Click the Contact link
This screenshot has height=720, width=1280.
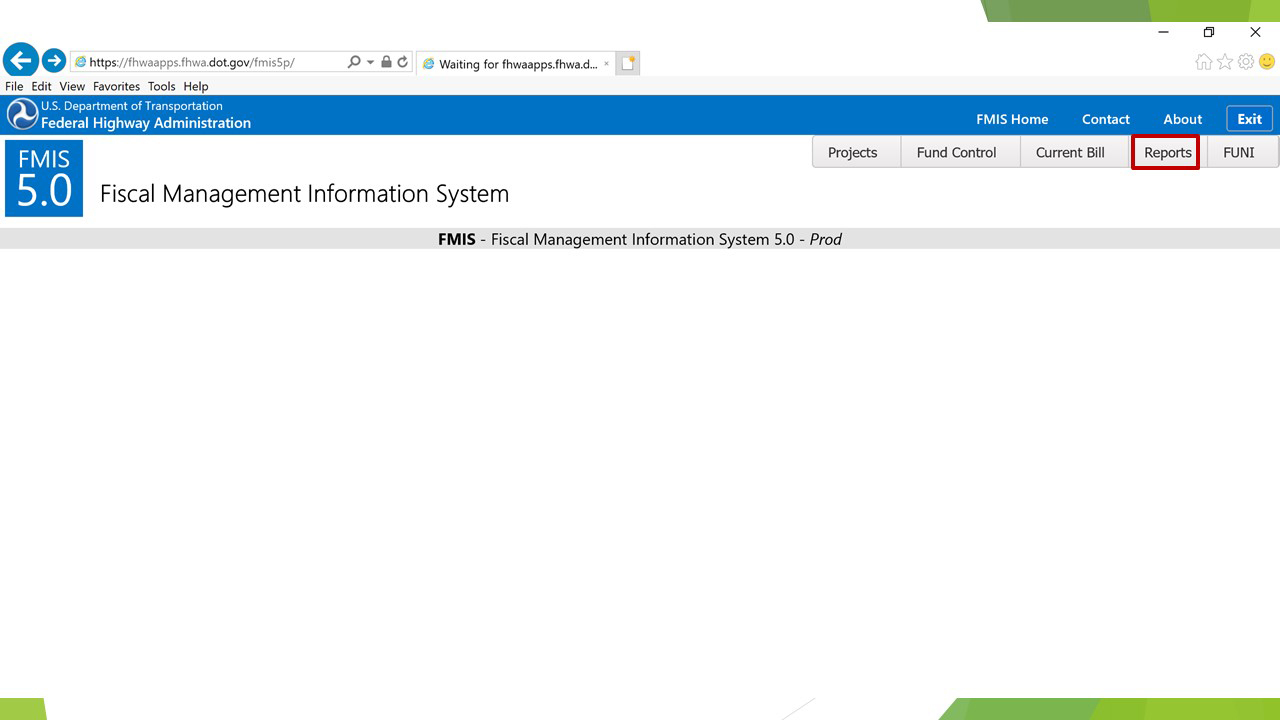(x=1106, y=119)
